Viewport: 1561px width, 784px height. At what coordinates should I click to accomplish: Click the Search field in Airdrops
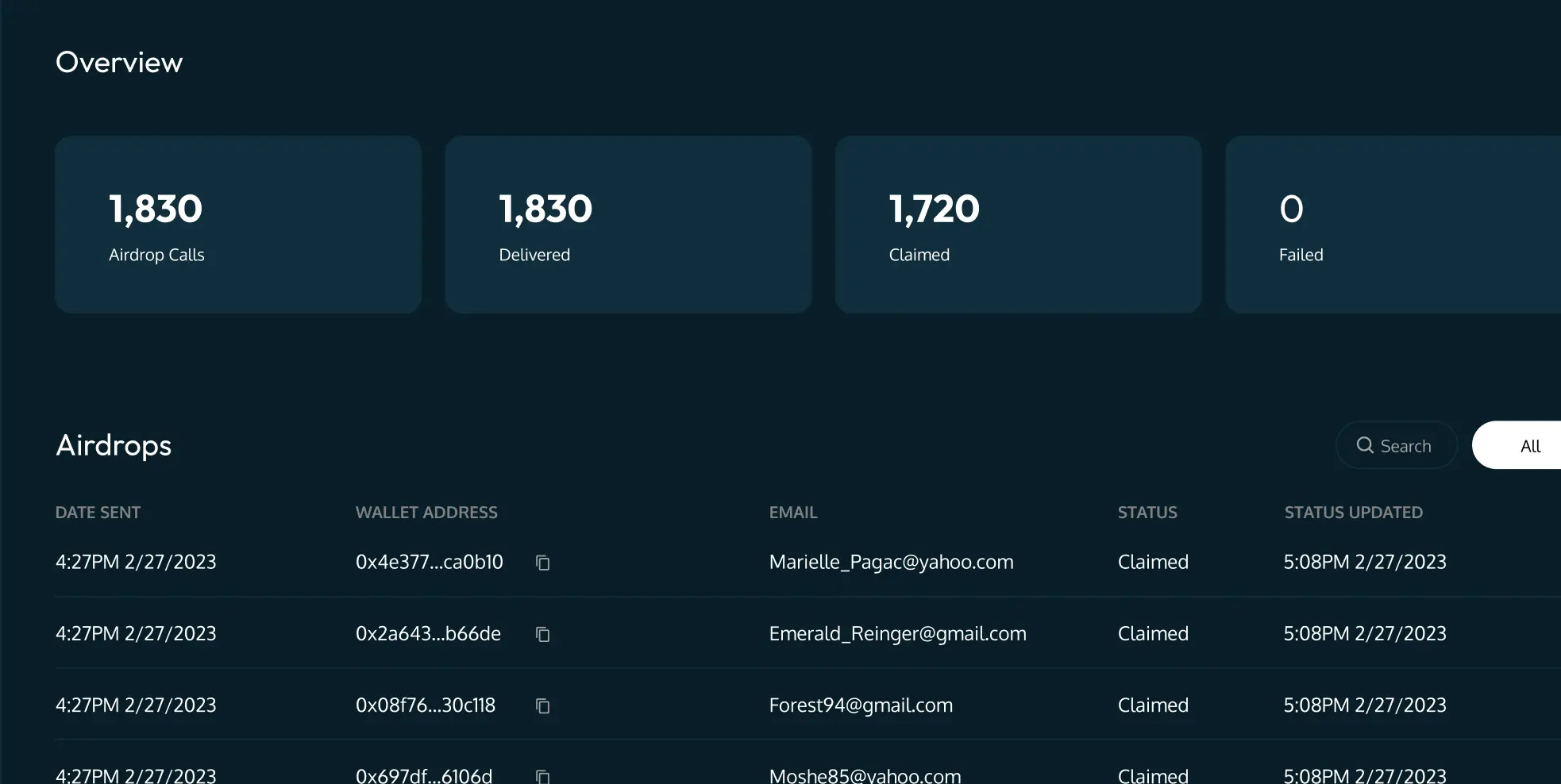1397,445
